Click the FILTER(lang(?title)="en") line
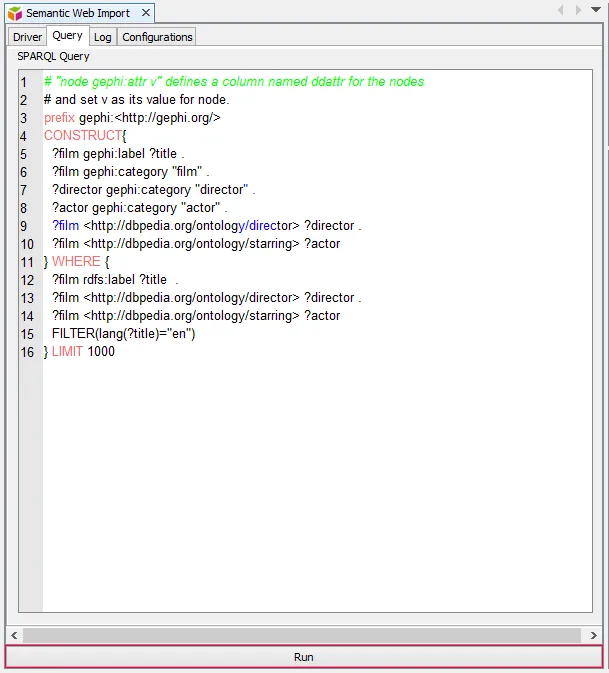 pyautogui.click(x=123, y=334)
